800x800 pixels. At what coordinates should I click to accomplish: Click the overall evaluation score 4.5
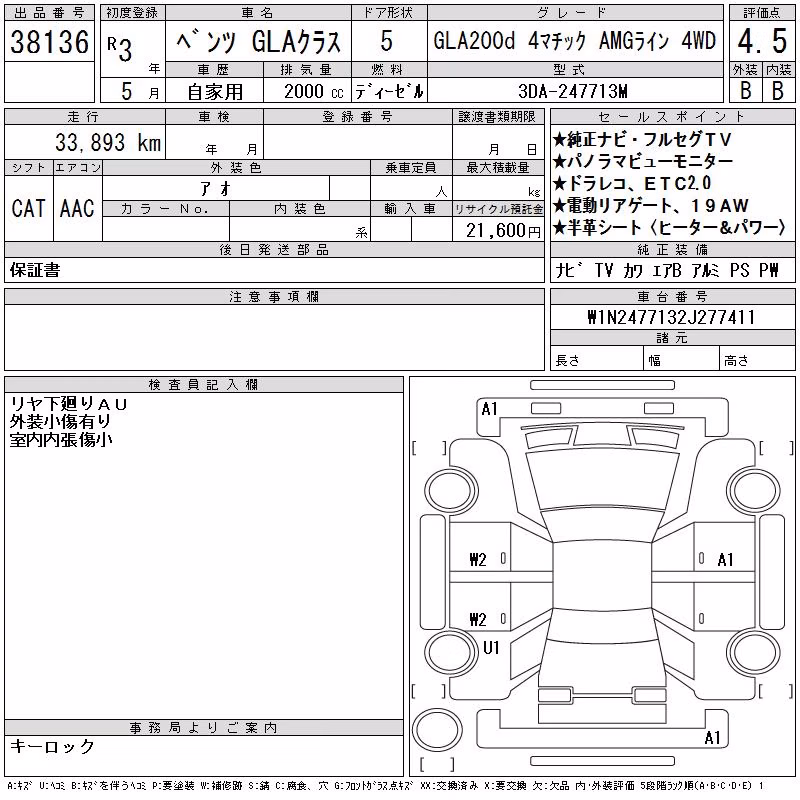762,41
